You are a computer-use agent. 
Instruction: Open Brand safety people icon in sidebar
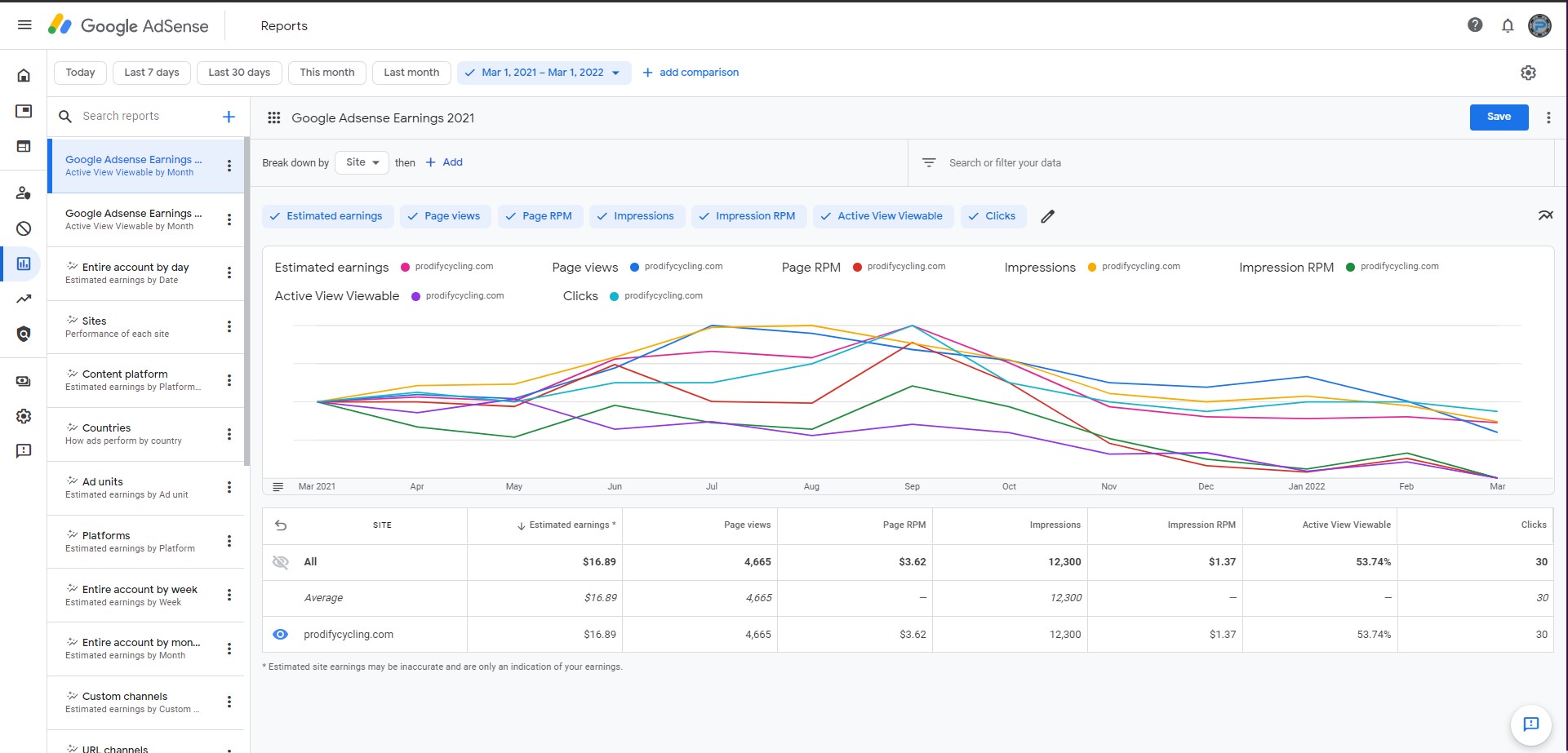pos(24,193)
